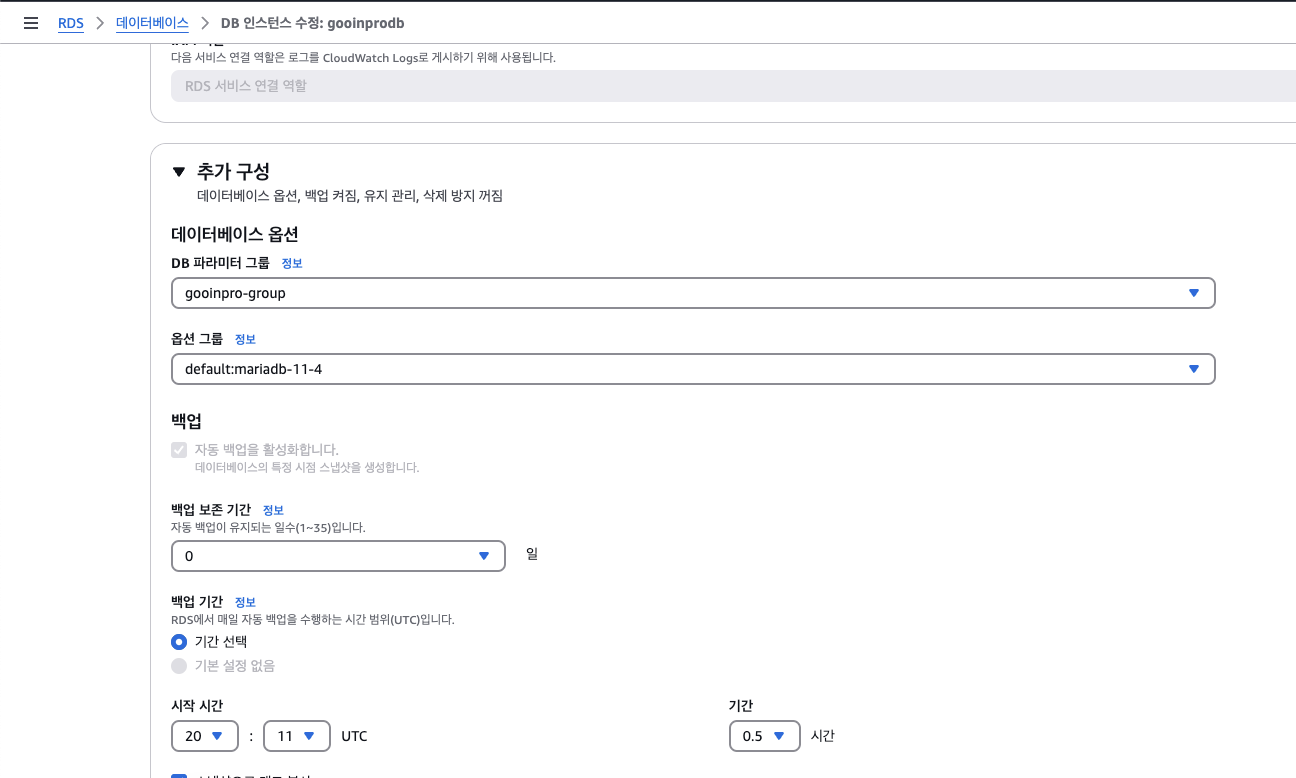Click 정보 link next to DB 파라미터 그룹

coord(291,263)
